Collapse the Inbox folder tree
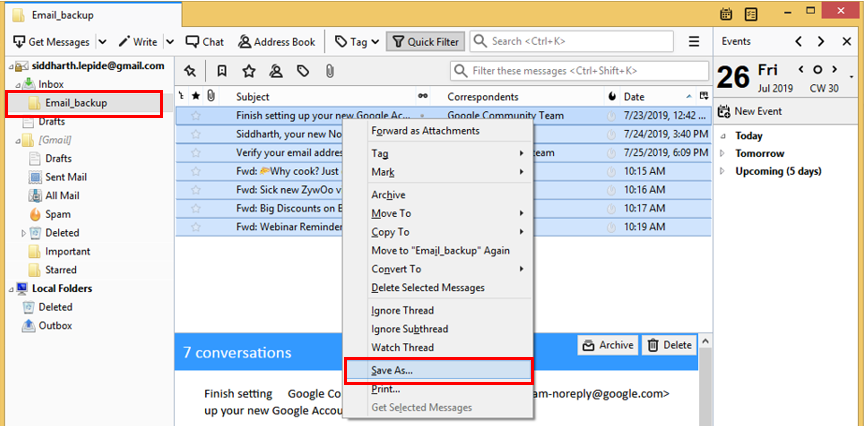 pyautogui.click(x=17, y=85)
